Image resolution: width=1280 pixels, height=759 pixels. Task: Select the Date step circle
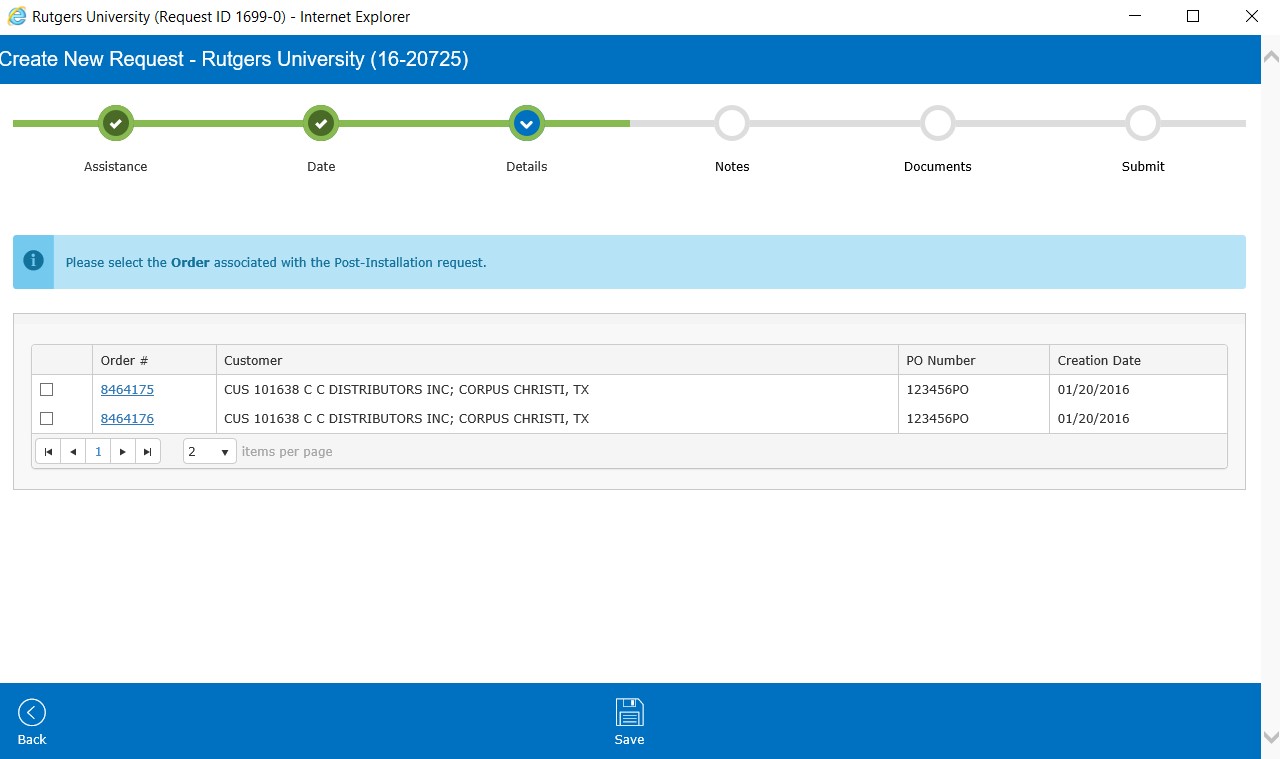(321, 124)
